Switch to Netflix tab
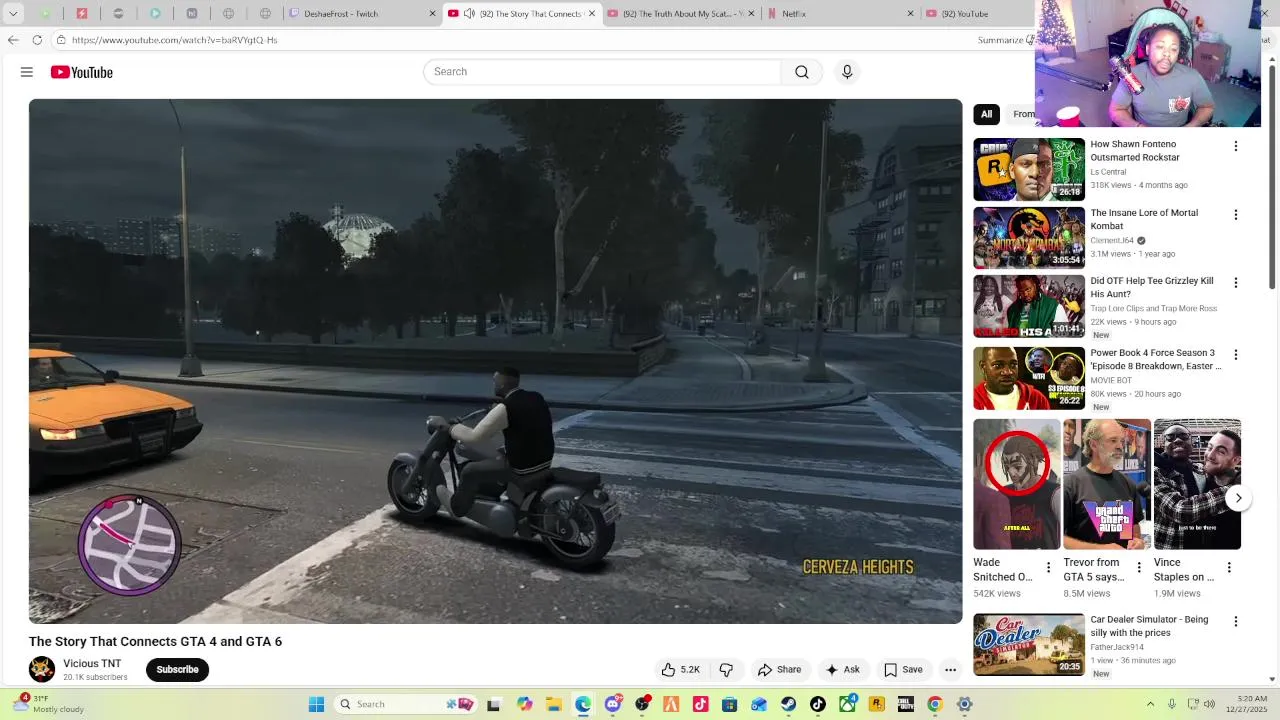This screenshot has width=1280, height=720. [840, 14]
